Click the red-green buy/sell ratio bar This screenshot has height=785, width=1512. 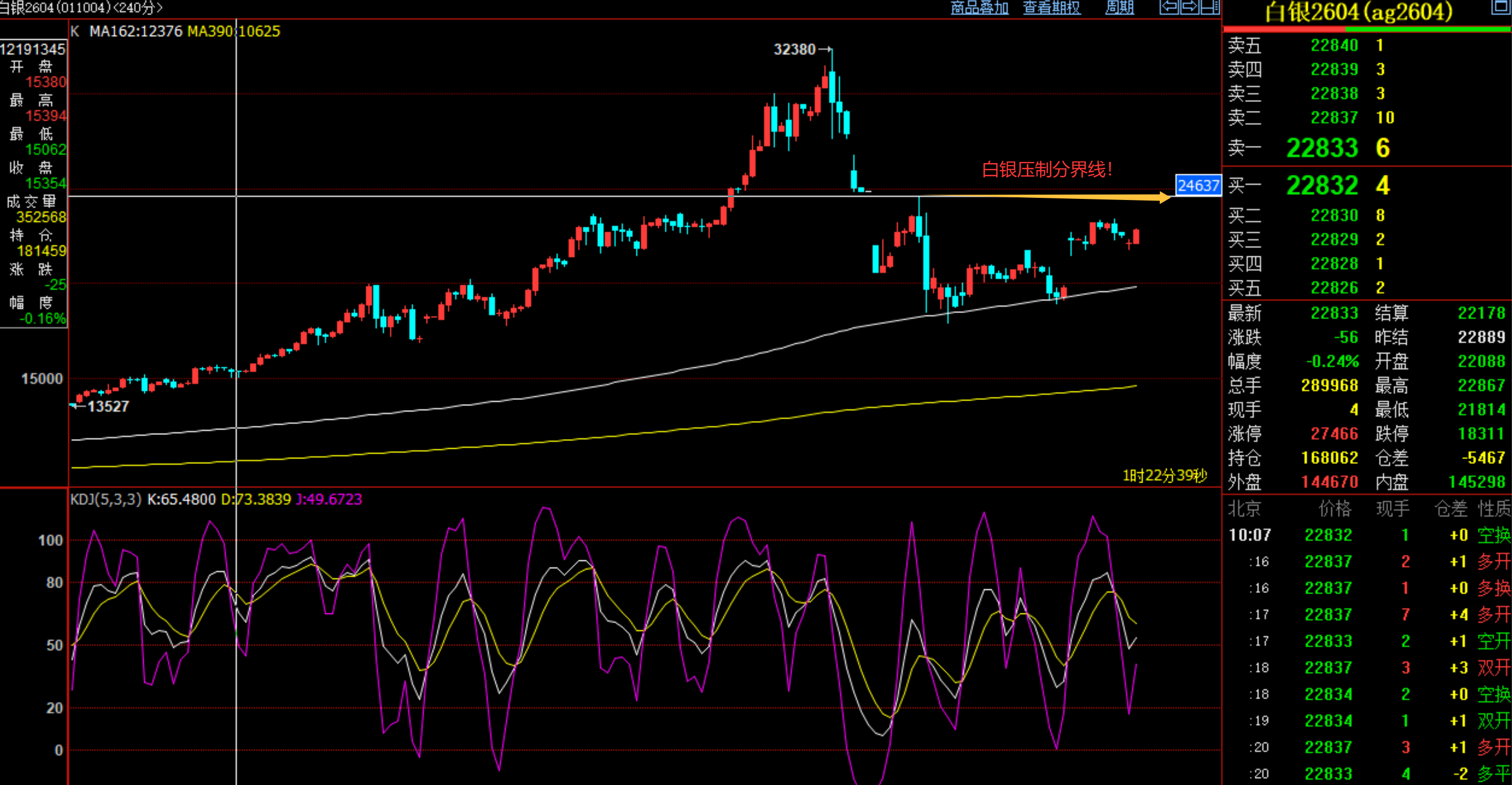(x=1367, y=28)
